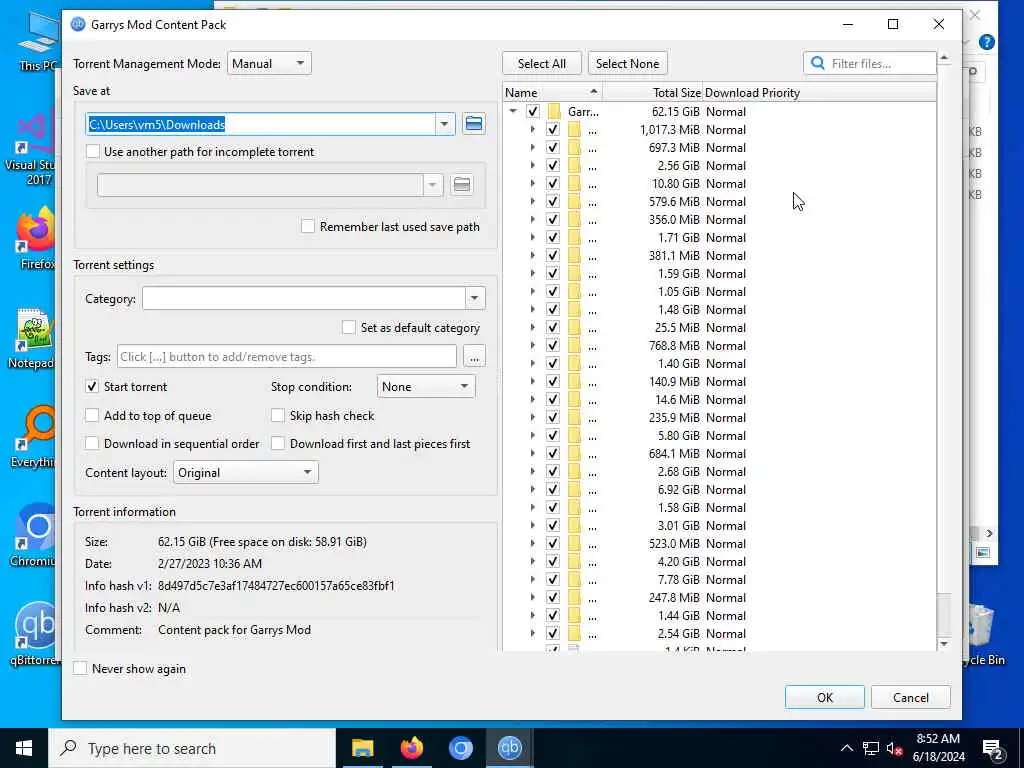
Task: Browse for save path folder icon
Action: point(473,124)
